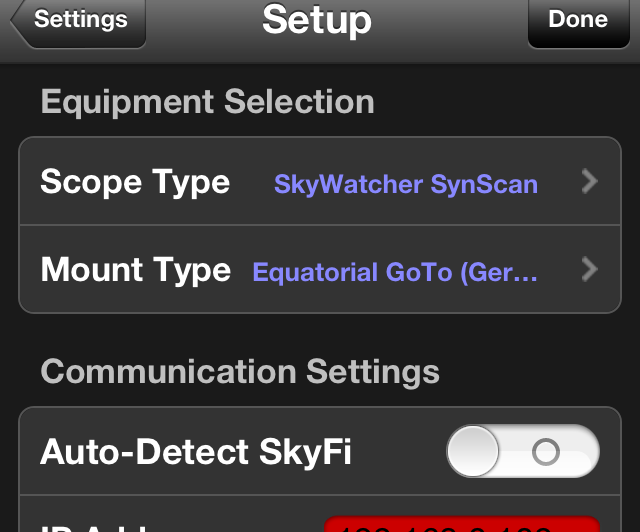
Task: Click the Scope Type chevron arrow
Action: point(589,182)
